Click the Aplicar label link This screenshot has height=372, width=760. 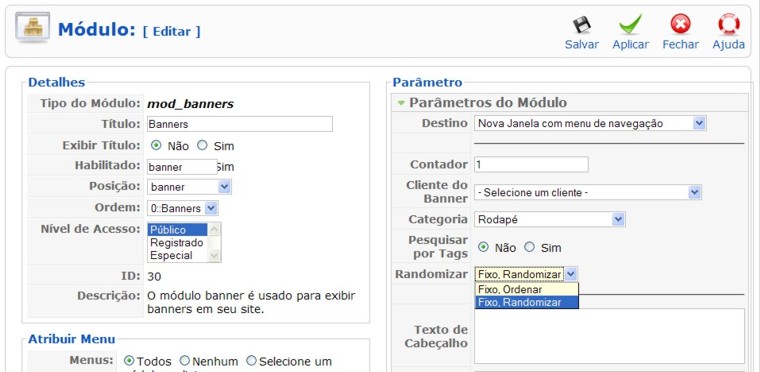point(631,44)
